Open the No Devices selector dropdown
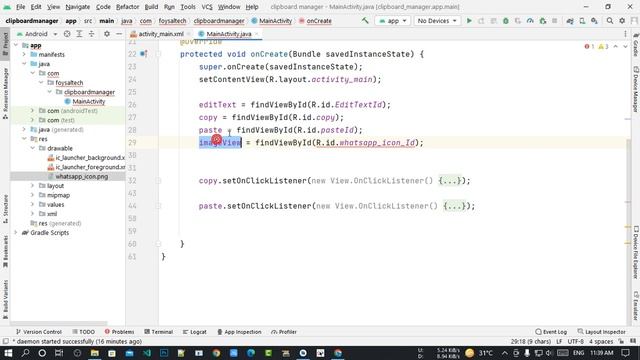This screenshot has width=640, height=360. point(437,20)
